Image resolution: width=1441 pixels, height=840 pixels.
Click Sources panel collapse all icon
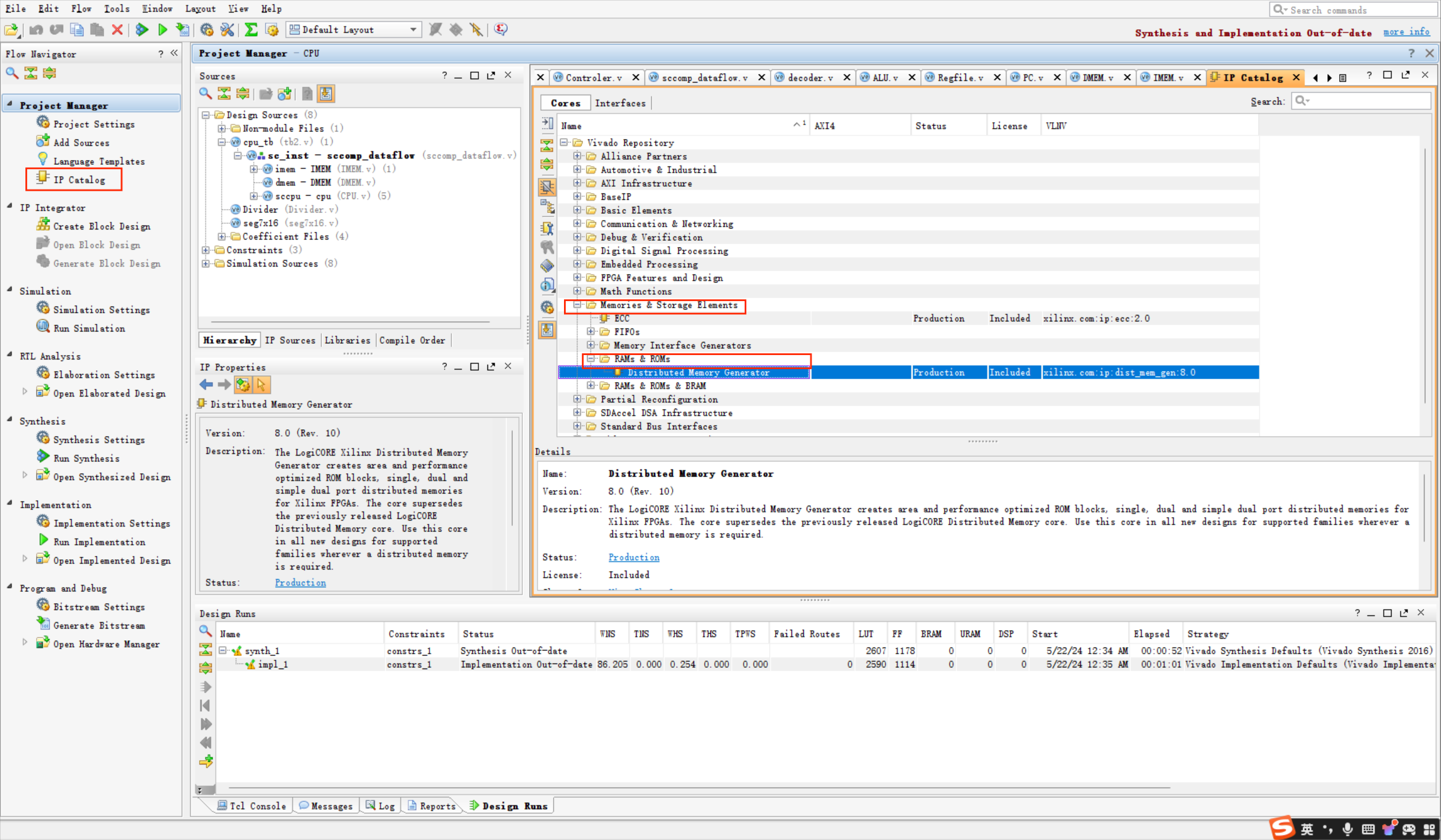click(x=224, y=94)
